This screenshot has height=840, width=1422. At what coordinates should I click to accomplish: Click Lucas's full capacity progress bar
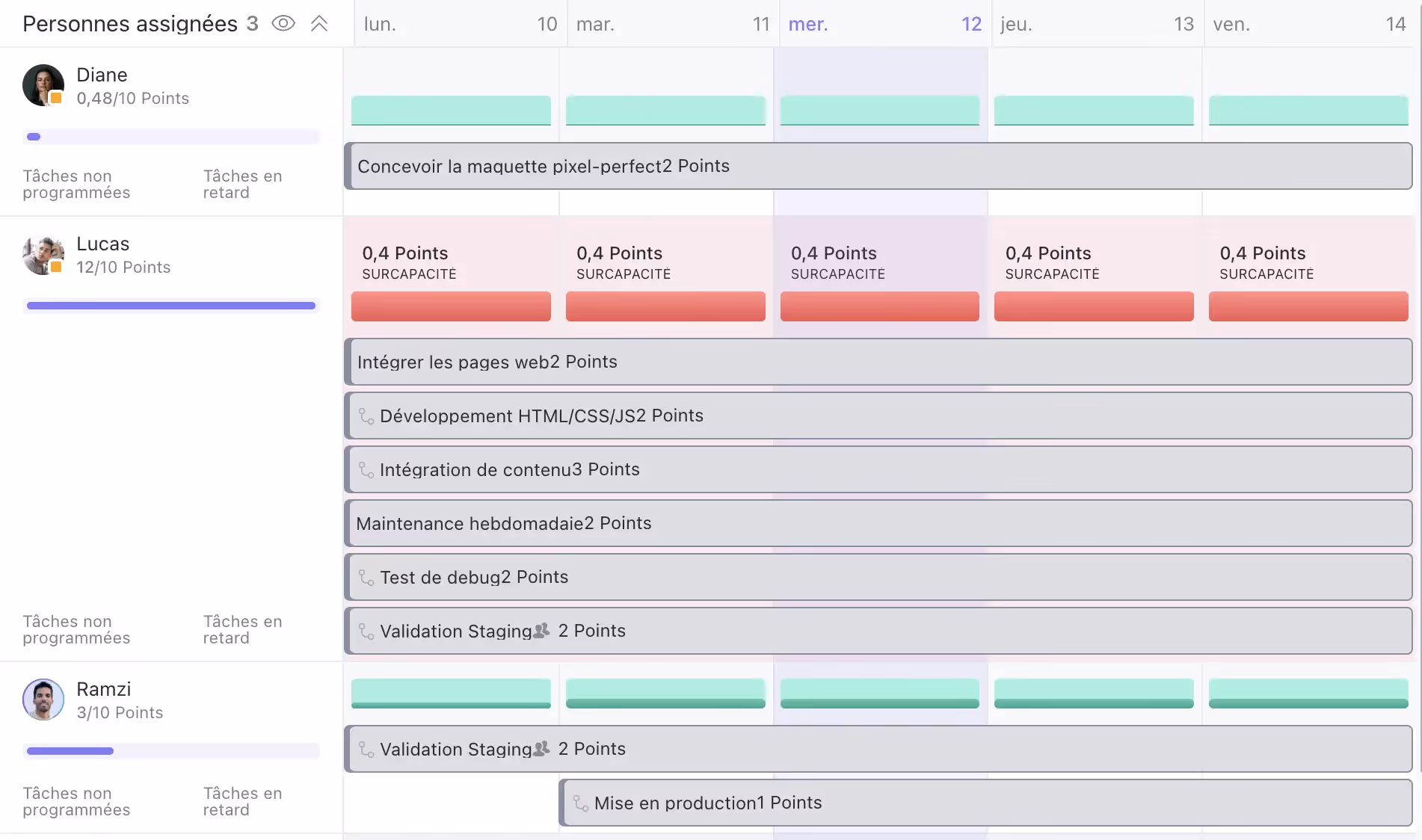[170, 306]
